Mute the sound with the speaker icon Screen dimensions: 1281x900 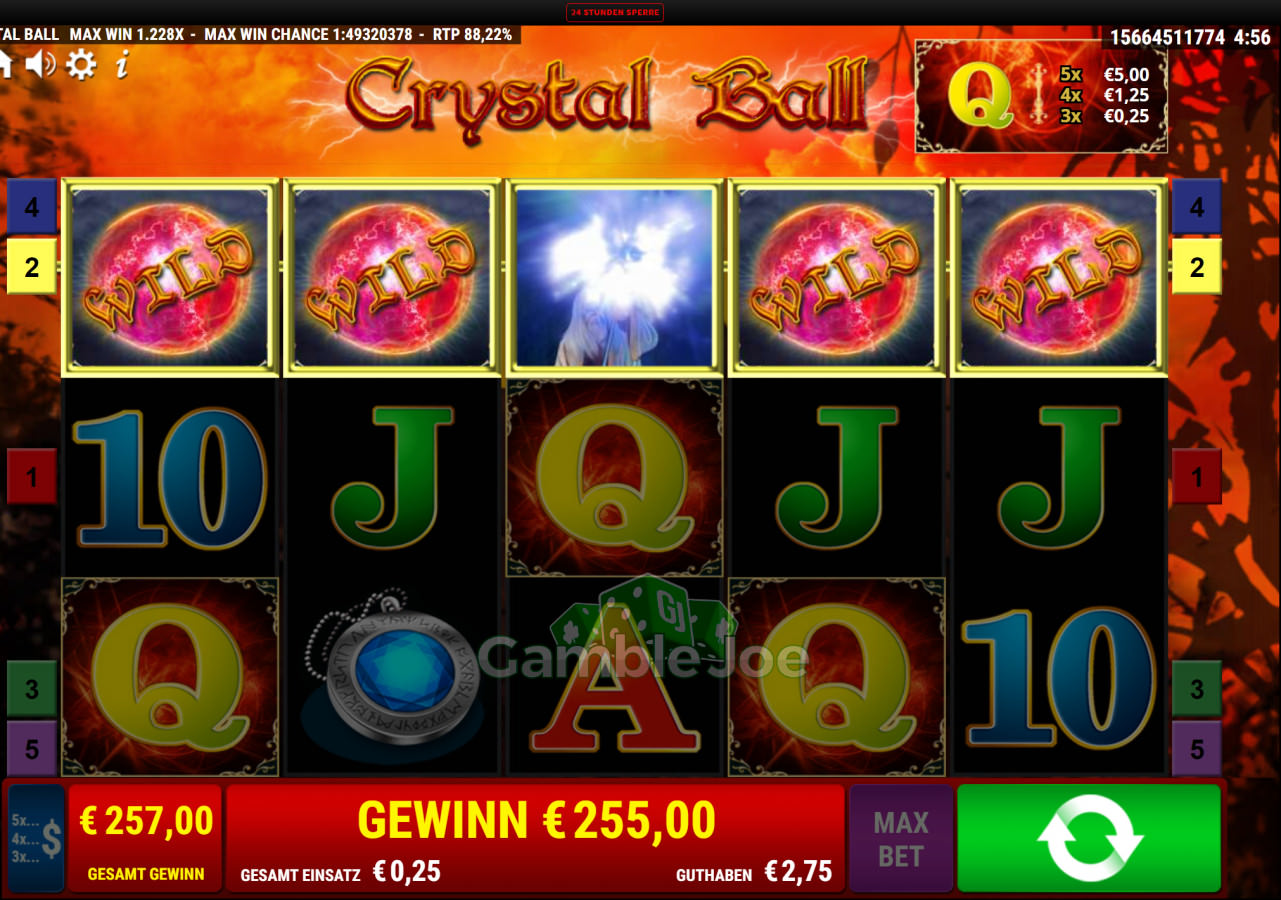(40, 65)
